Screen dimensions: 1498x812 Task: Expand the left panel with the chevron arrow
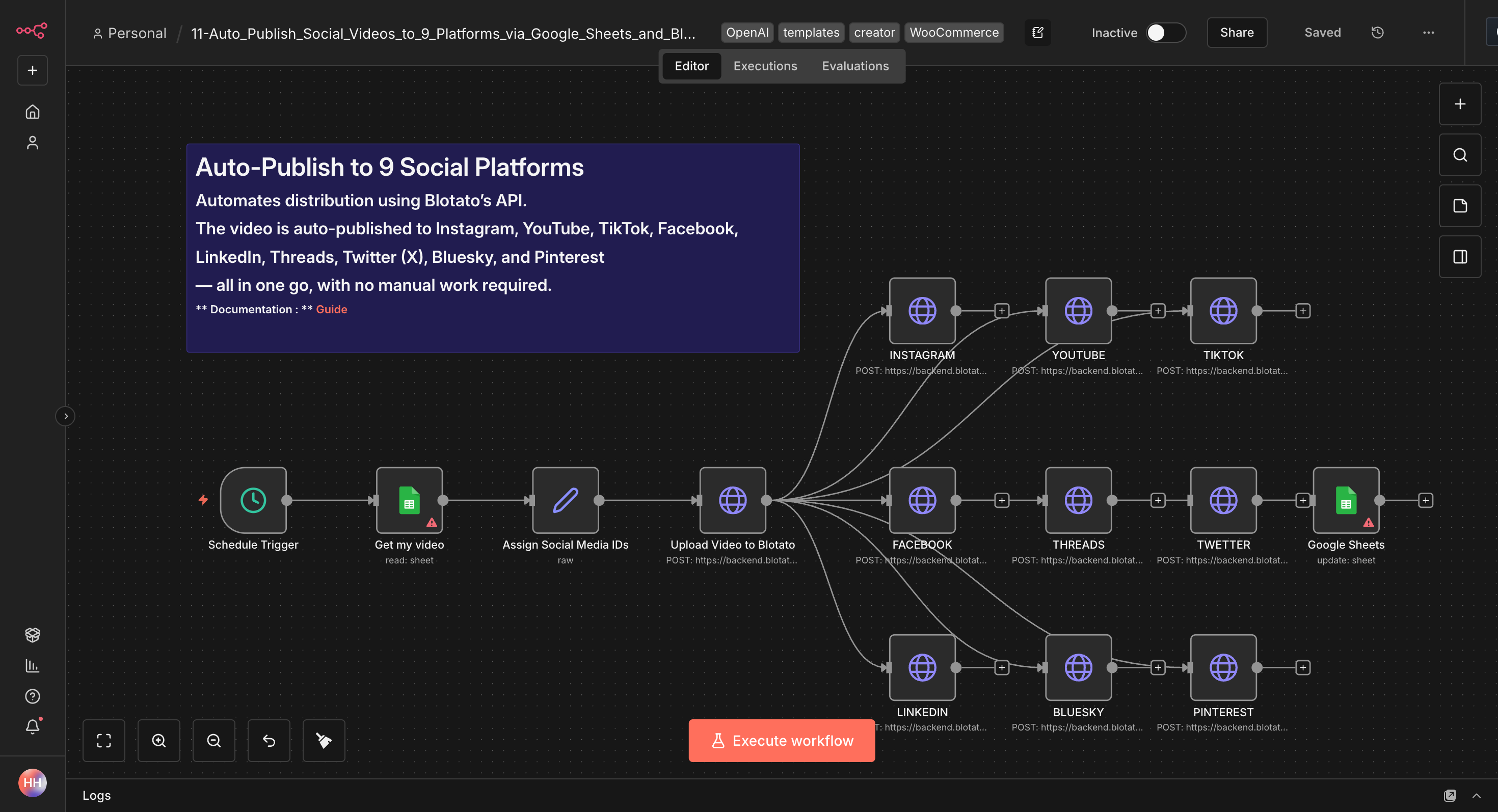[66, 416]
